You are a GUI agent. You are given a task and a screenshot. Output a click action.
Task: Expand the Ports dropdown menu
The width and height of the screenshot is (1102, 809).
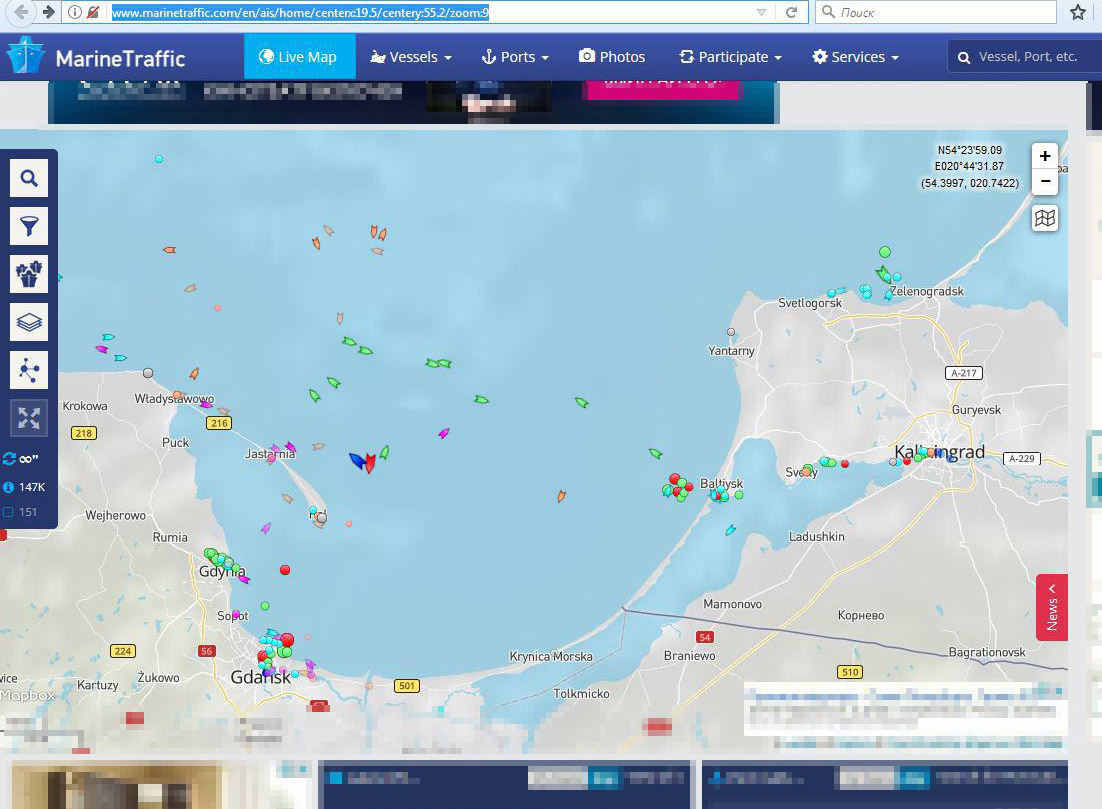[515, 57]
